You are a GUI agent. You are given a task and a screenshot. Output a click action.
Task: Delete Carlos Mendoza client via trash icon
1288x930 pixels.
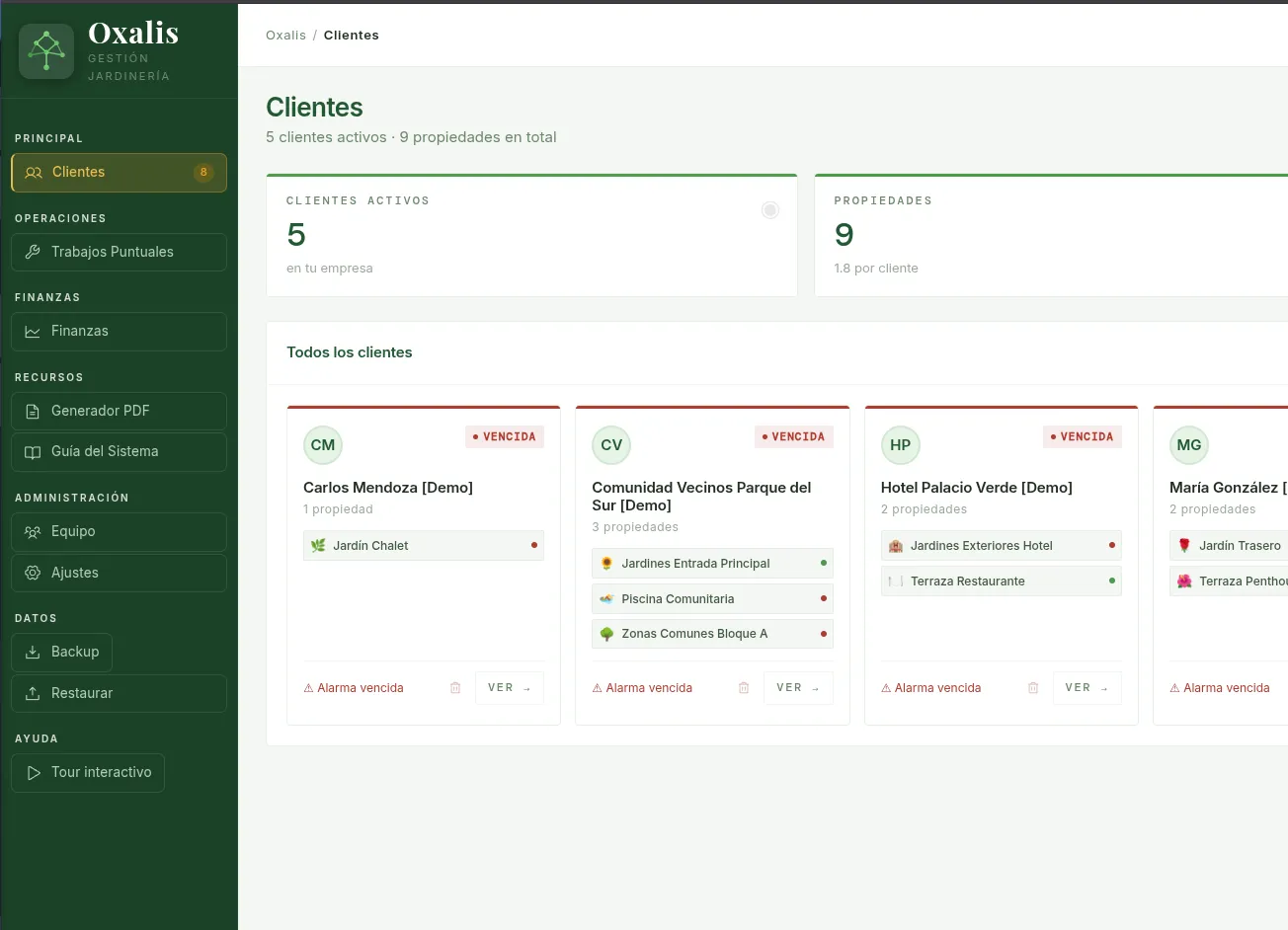(455, 688)
